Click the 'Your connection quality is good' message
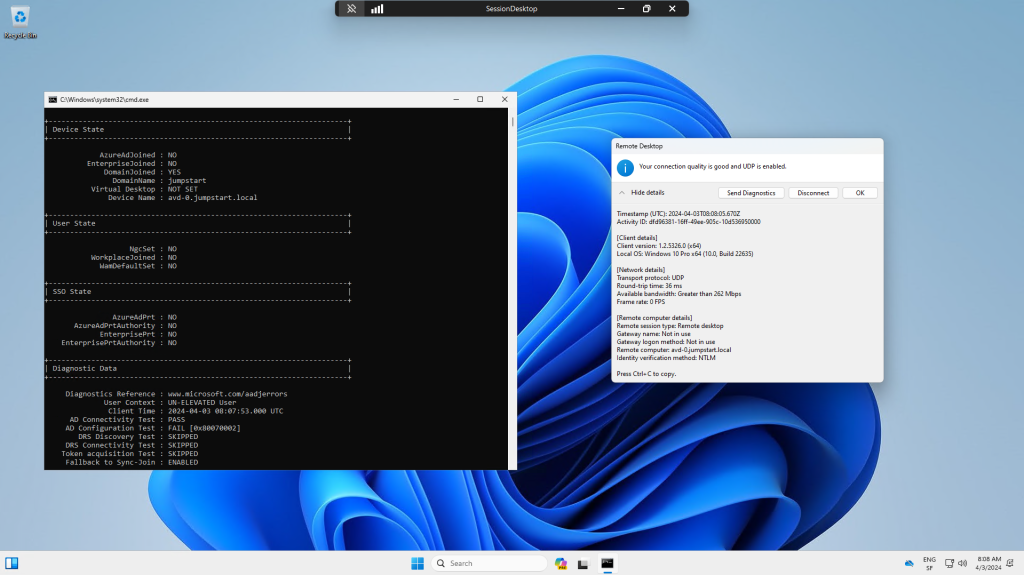The image size is (1024, 575). (712, 167)
